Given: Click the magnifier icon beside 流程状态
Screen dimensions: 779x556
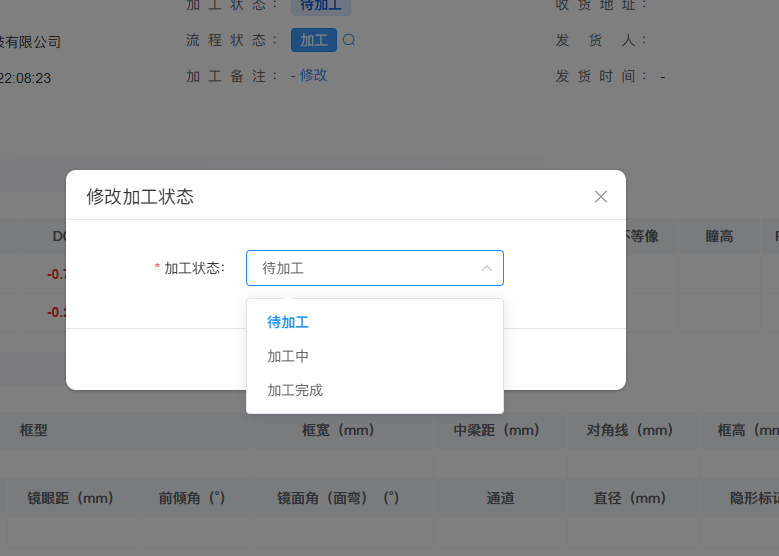Looking at the screenshot, I should pos(349,41).
